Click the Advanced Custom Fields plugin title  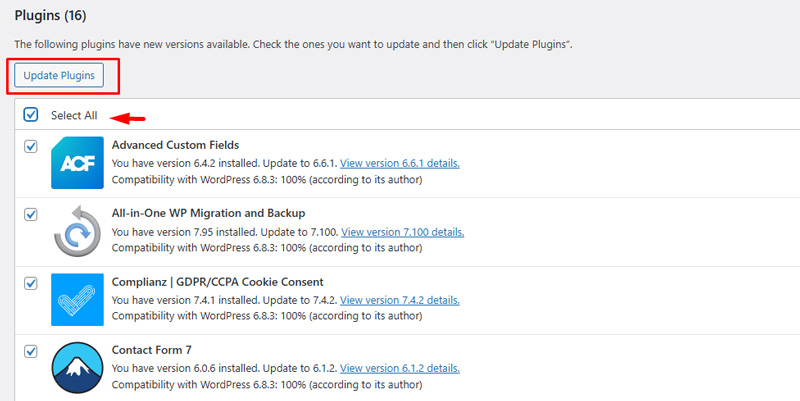click(175, 145)
